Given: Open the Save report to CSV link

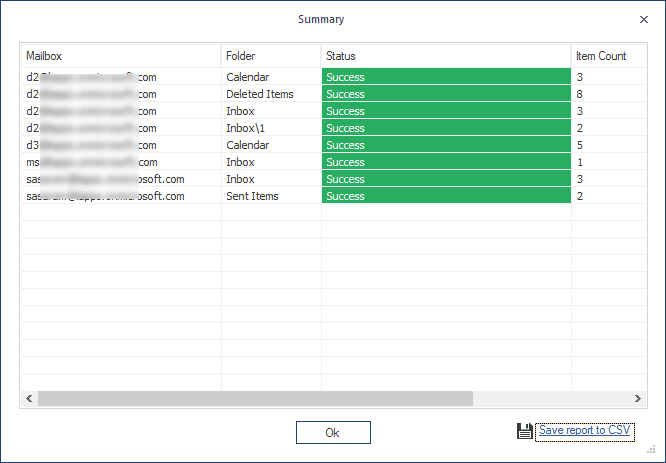Looking at the screenshot, I should (584, 430).
